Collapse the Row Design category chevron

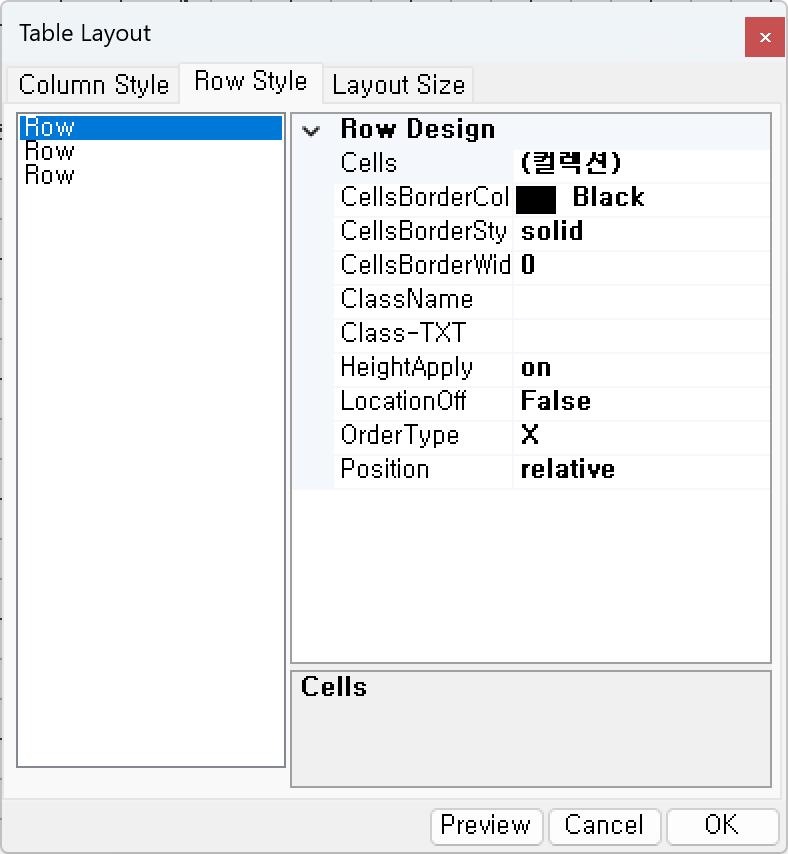click(x=311, y=131)
